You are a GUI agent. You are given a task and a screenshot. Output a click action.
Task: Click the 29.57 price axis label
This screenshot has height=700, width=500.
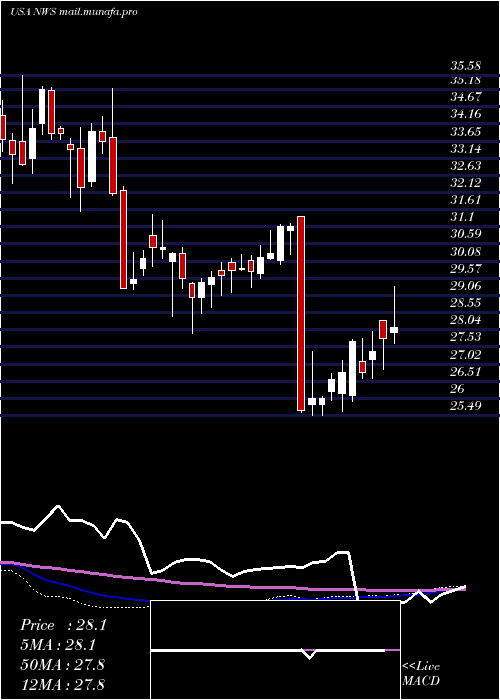(465, 268)
